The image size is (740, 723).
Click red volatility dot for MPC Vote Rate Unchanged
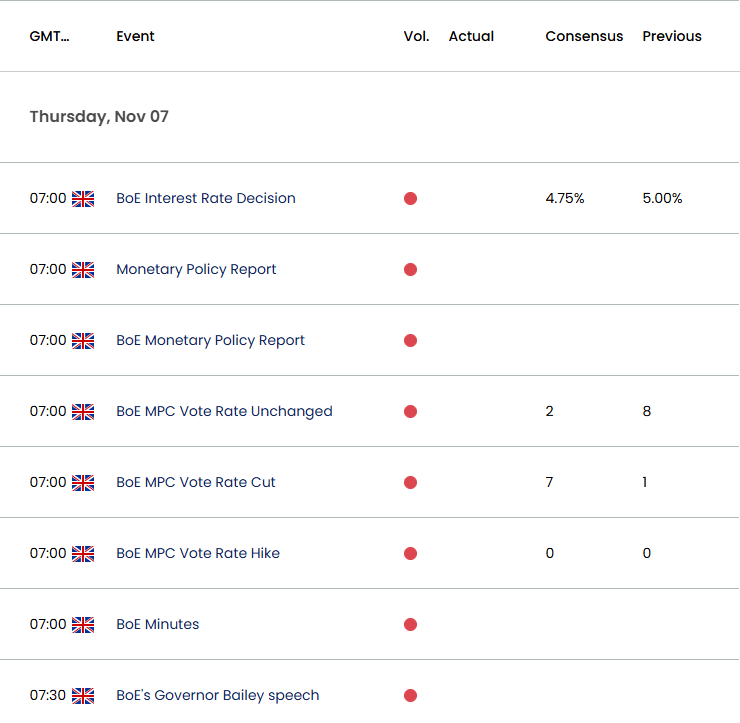pos(411,412)
